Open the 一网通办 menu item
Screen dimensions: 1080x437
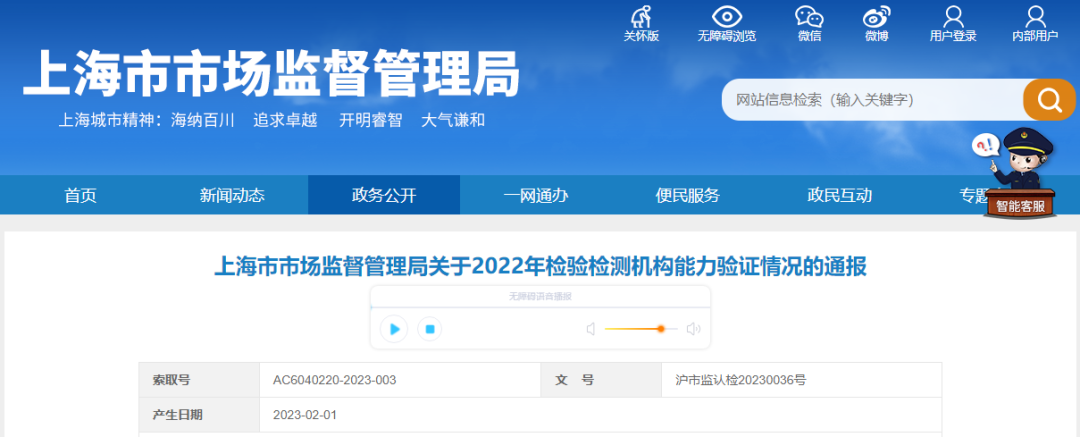coord(536,195)
